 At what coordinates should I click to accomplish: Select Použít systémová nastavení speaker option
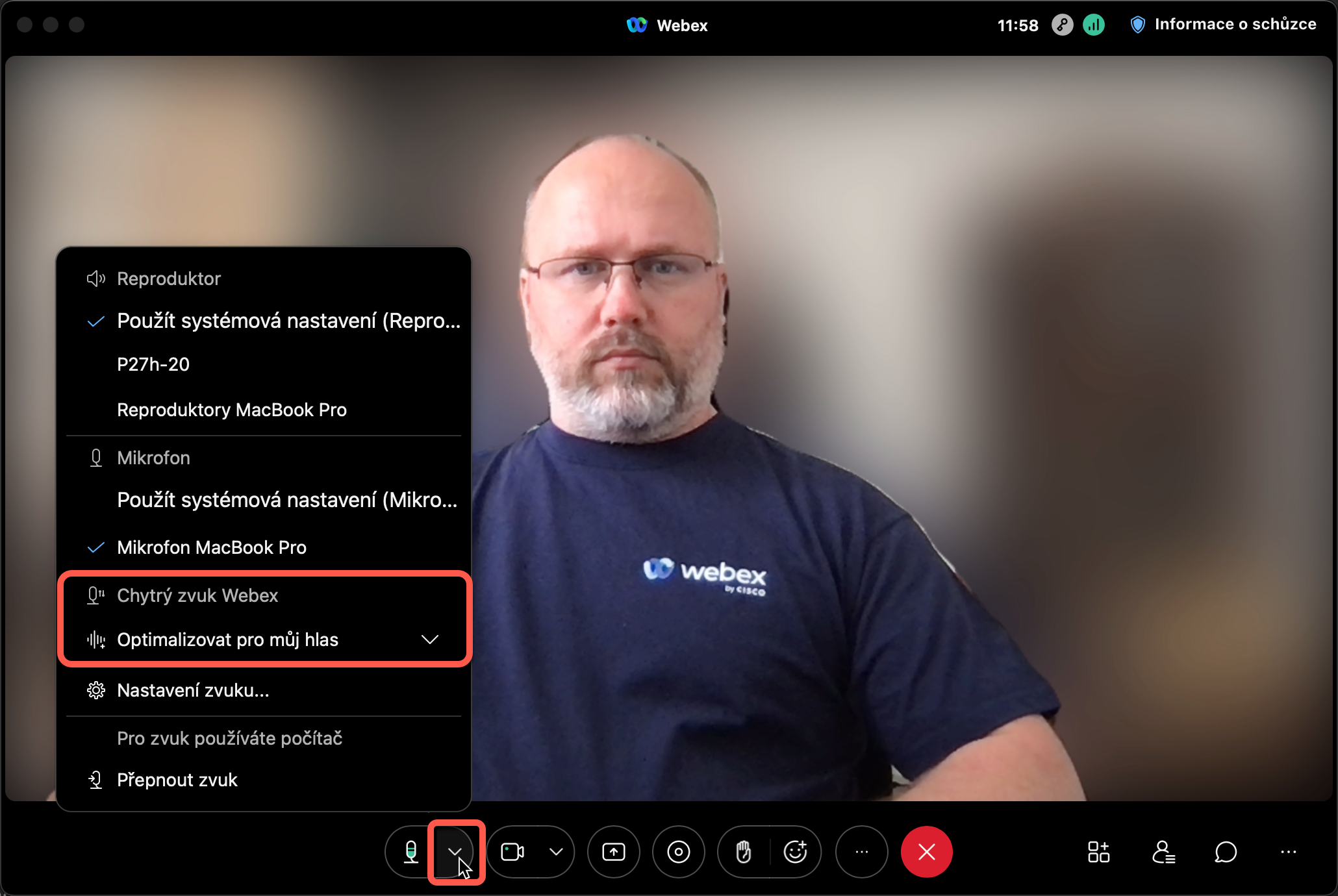tap(264, 321)
